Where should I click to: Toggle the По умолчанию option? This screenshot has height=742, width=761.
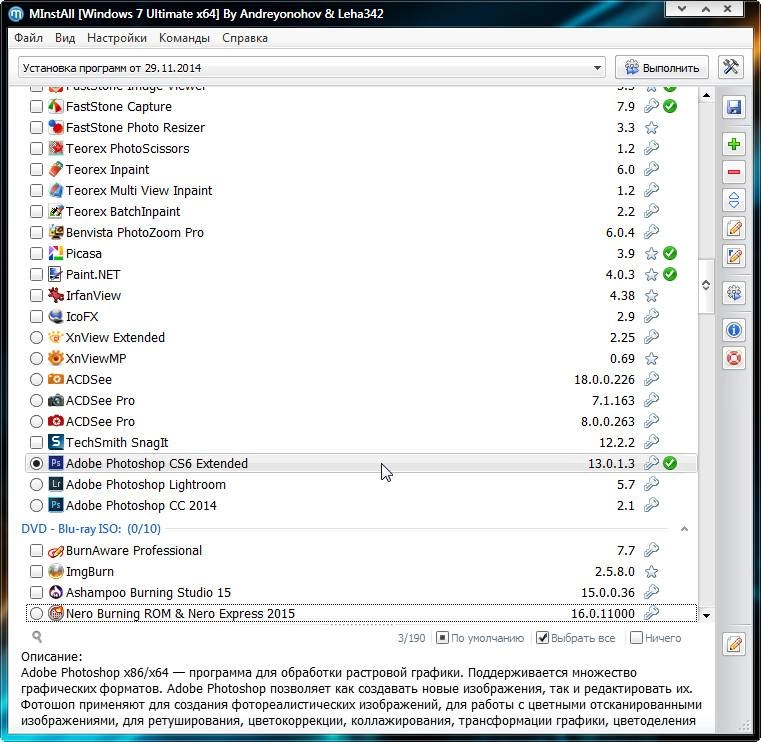pyautogui.click(x=480, y=638)
